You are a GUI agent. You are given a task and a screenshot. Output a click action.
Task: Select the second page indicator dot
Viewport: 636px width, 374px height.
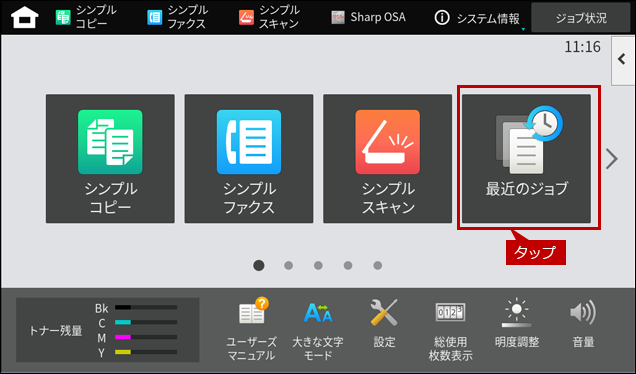pos(288,265)
